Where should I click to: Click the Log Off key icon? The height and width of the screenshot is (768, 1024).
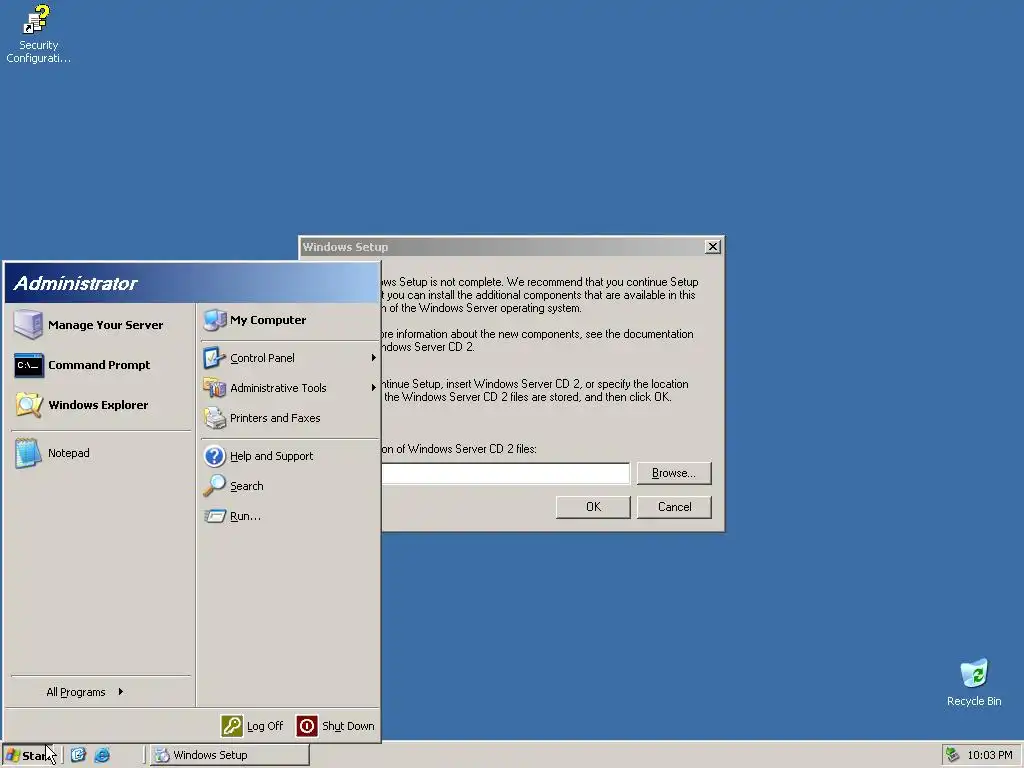pos(232,726)
